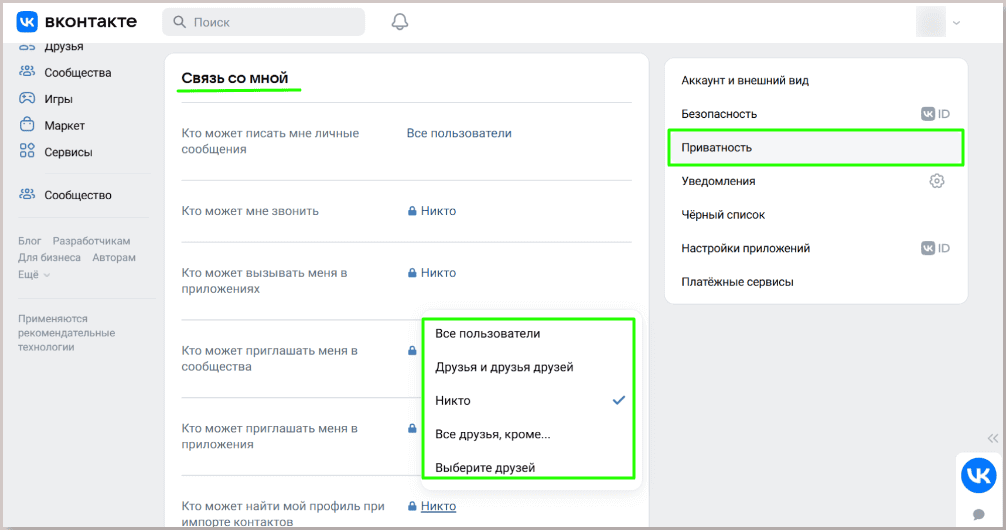Open the chat bubble icon at bottom right

[978, 514]
